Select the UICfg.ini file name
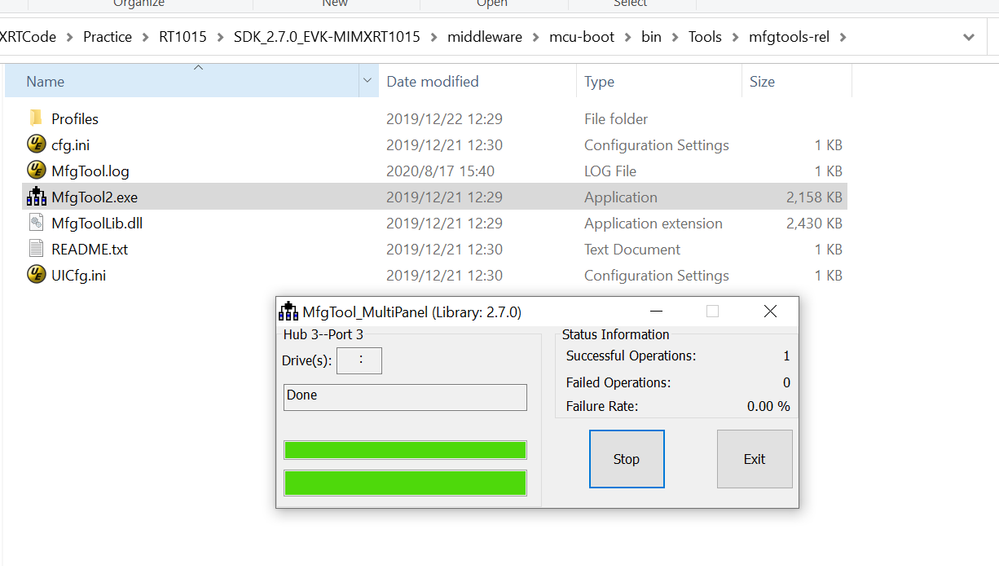The width and height of the screenshot is (999, 566). tap(78, 276)
